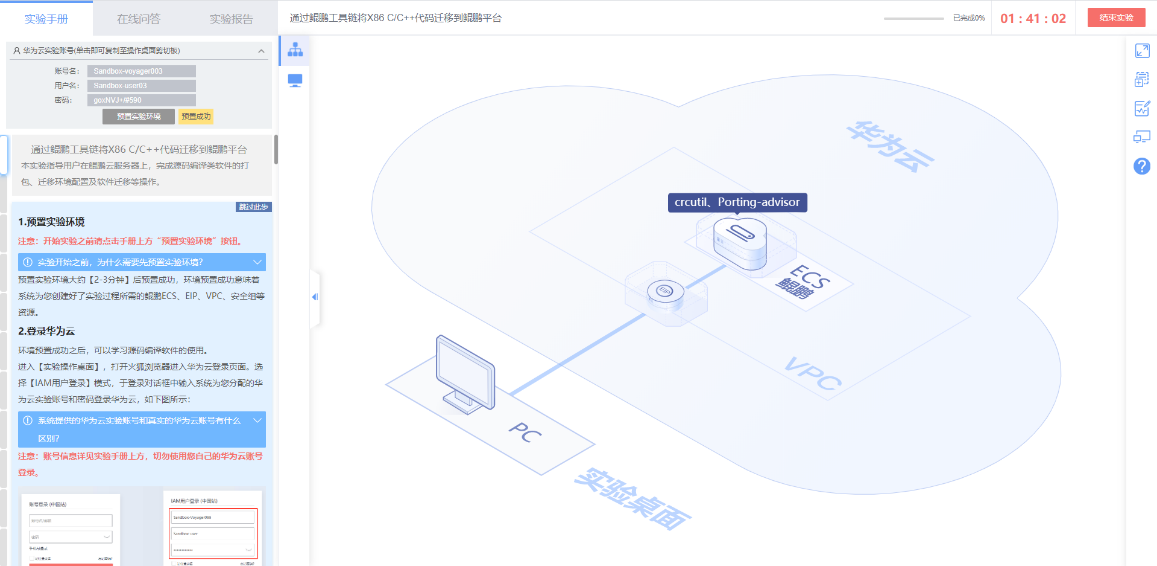Collapse the 华为云实验账号 panel chevron

261,51
